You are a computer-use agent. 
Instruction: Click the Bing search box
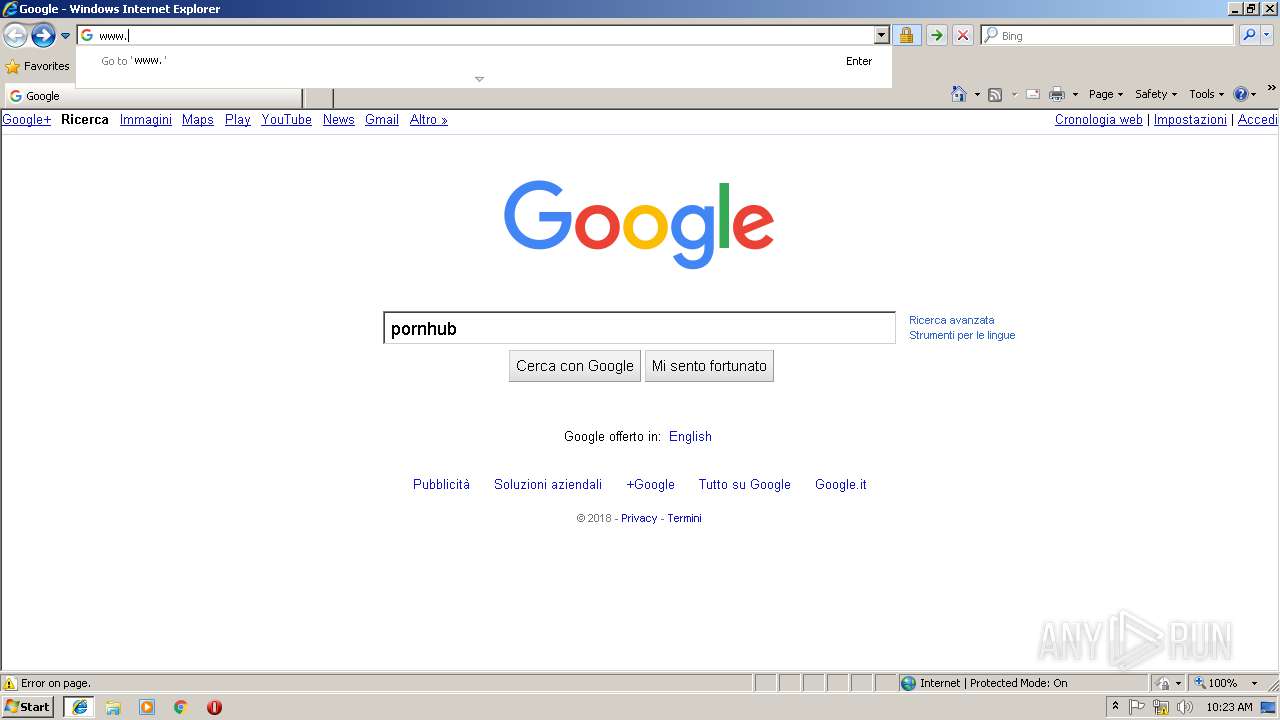(1108, 35)
